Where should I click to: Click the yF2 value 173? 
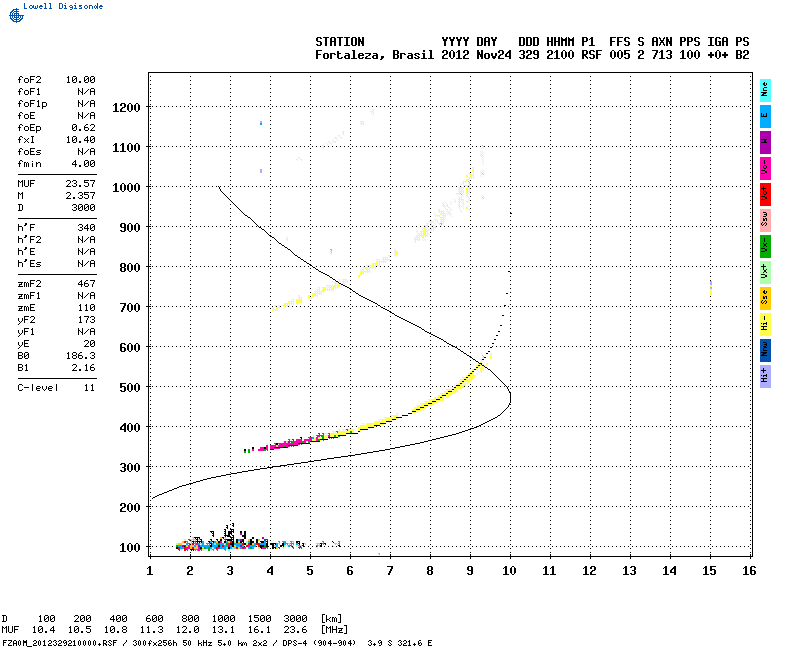tap(86, 320)
